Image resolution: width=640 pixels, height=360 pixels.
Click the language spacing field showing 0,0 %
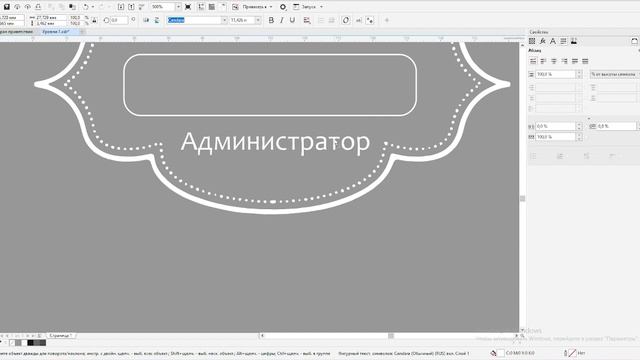[x=617, y=126]
